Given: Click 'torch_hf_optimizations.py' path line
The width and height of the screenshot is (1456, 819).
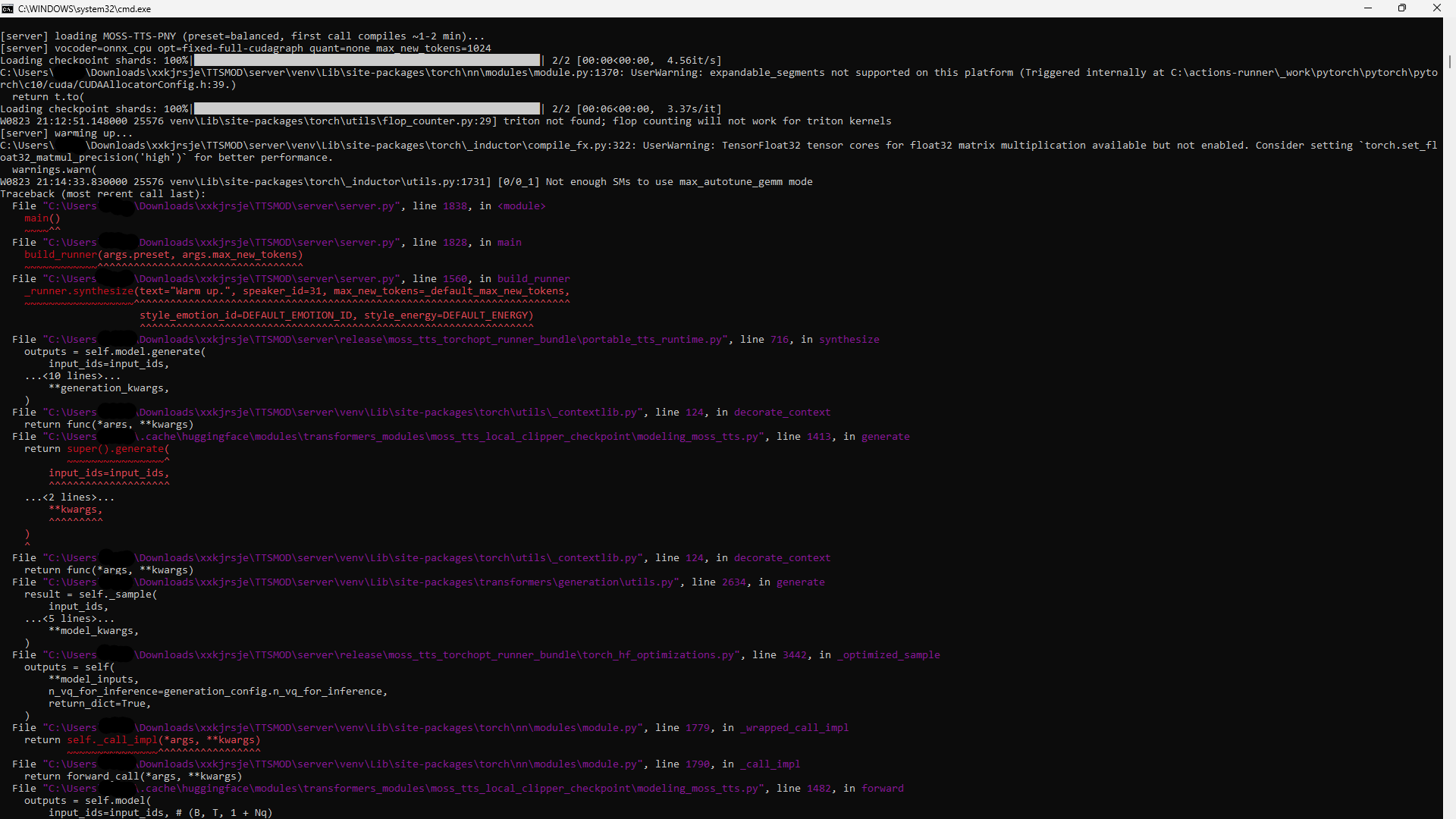Looking at the screenshot, I should [476, 655].
